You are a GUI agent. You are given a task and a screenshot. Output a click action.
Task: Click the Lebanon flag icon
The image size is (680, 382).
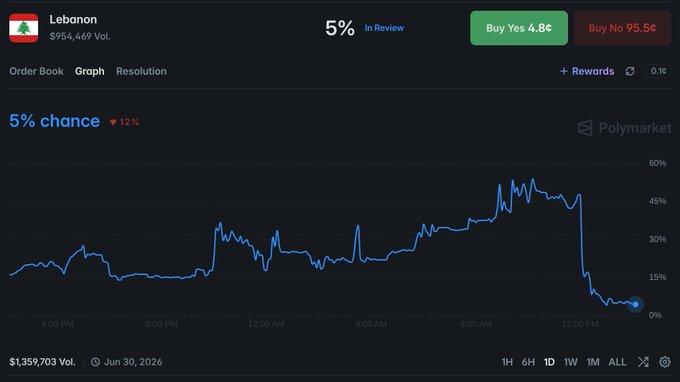23,28
